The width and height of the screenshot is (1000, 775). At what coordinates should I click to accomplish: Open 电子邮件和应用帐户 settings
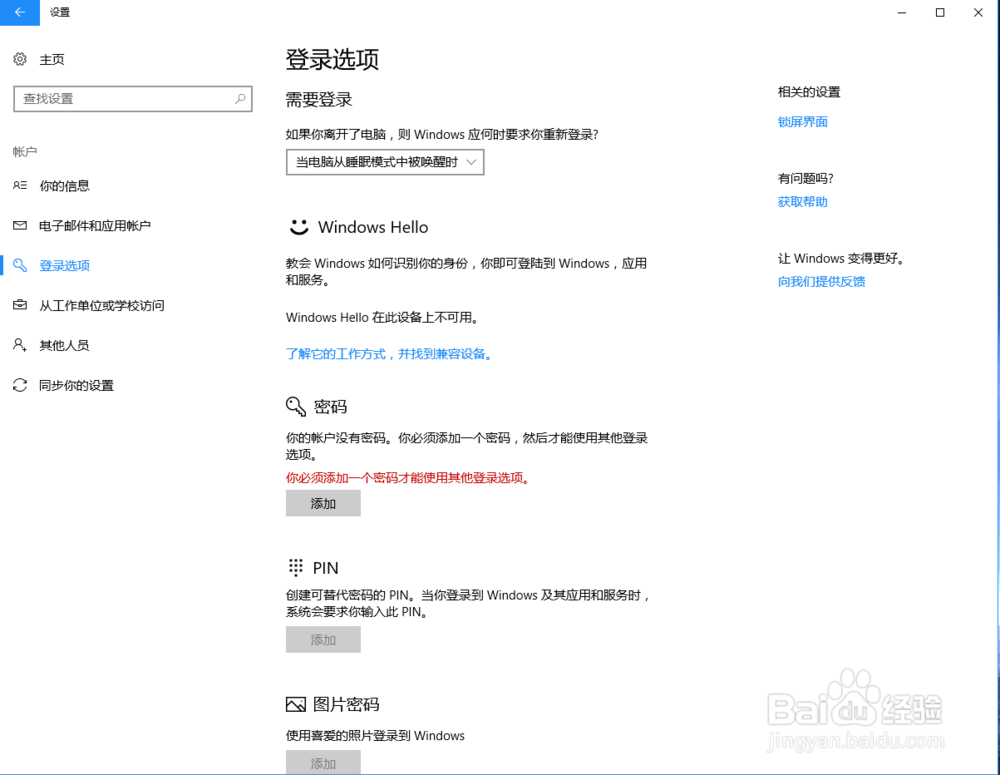95,225
